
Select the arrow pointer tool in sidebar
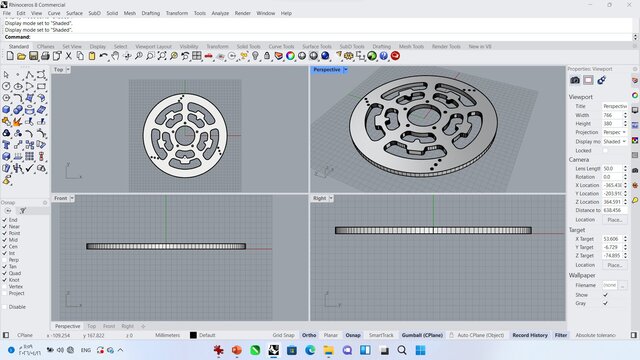click(6, 75)
